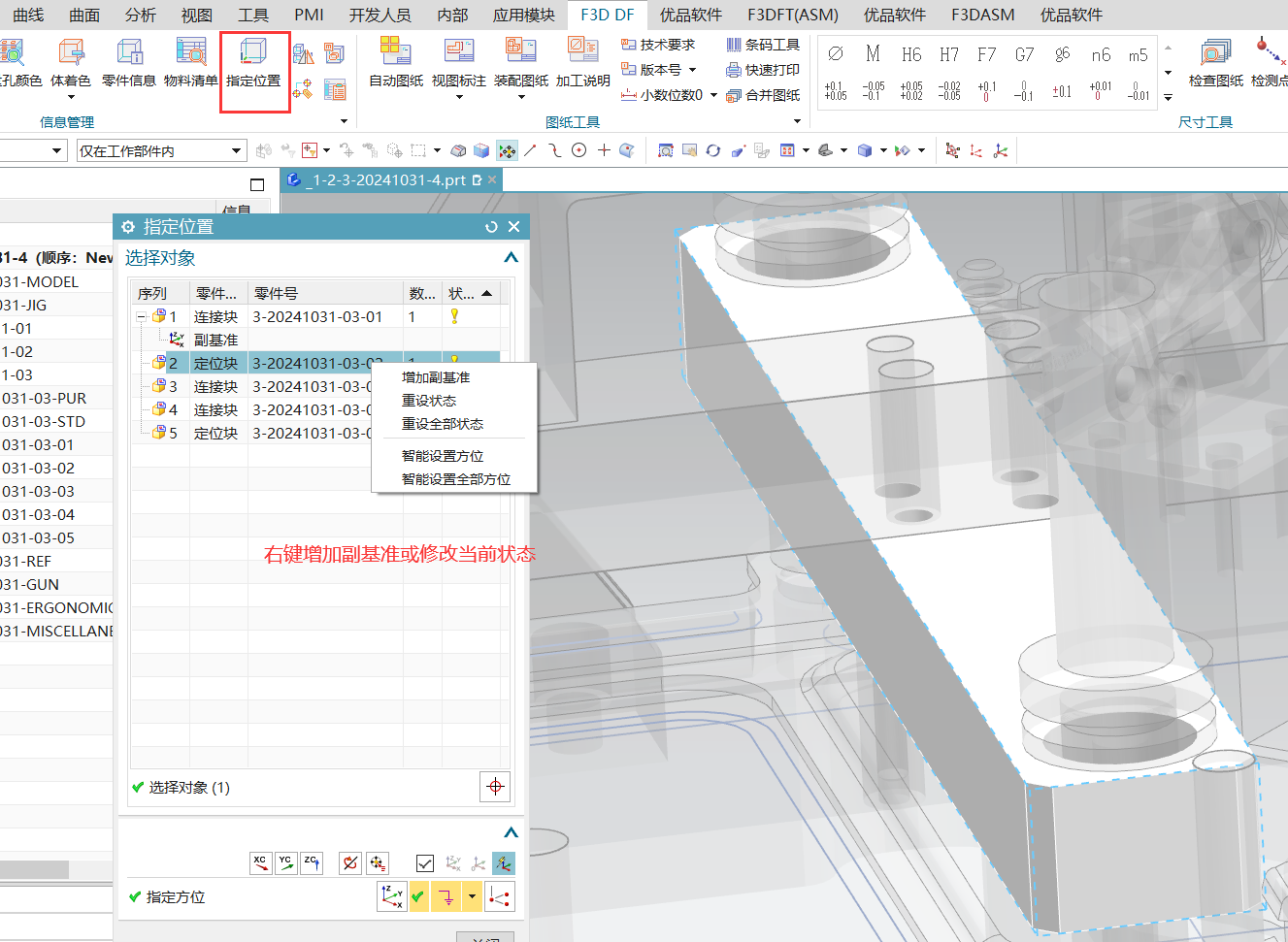Click the point-constructor icon by 指定方位
Screen dimensions: 1288x942
(x=500, y=896)
